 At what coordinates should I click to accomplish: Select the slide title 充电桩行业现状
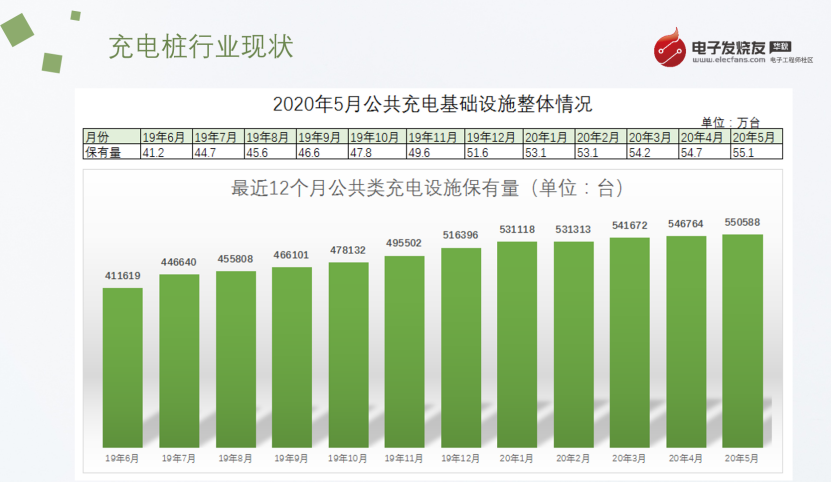click(x=200, y=47)
